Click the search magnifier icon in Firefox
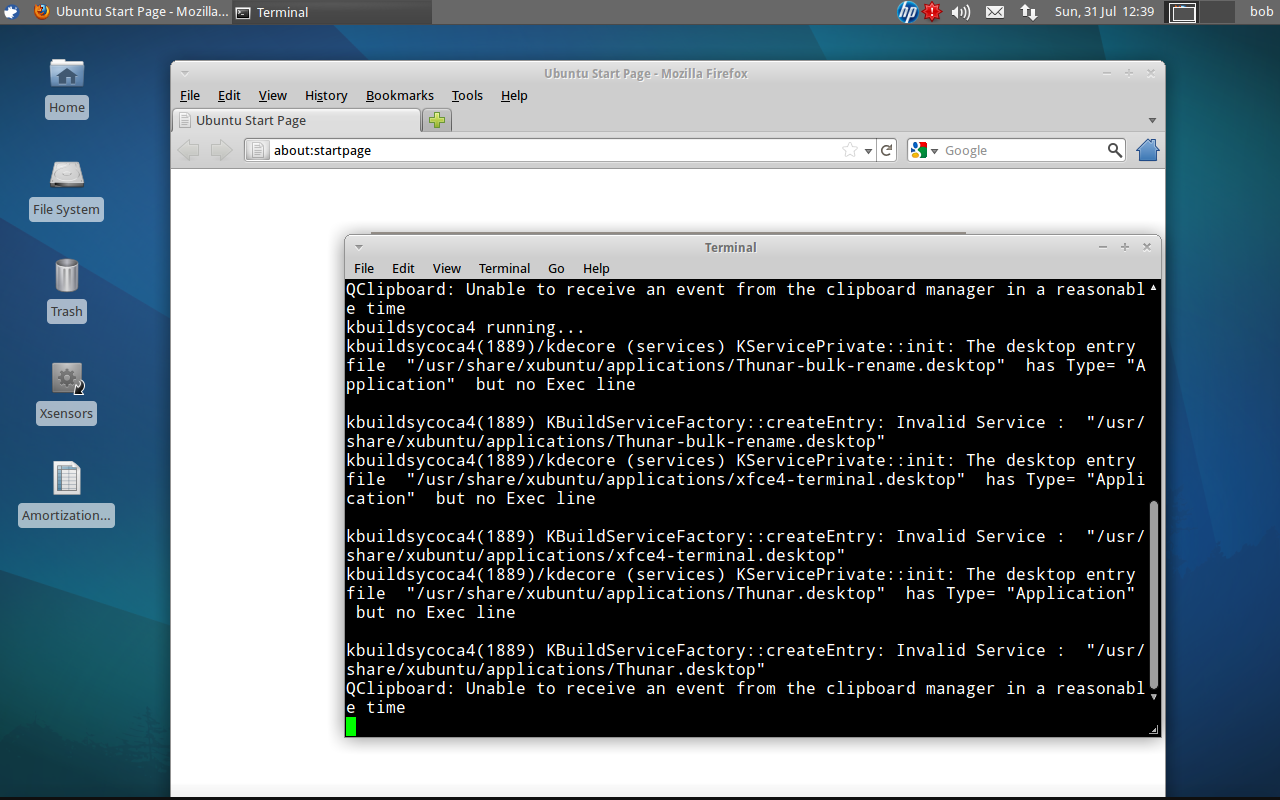This screenshot has width=1280, height=800. [x=1115, y=150]
